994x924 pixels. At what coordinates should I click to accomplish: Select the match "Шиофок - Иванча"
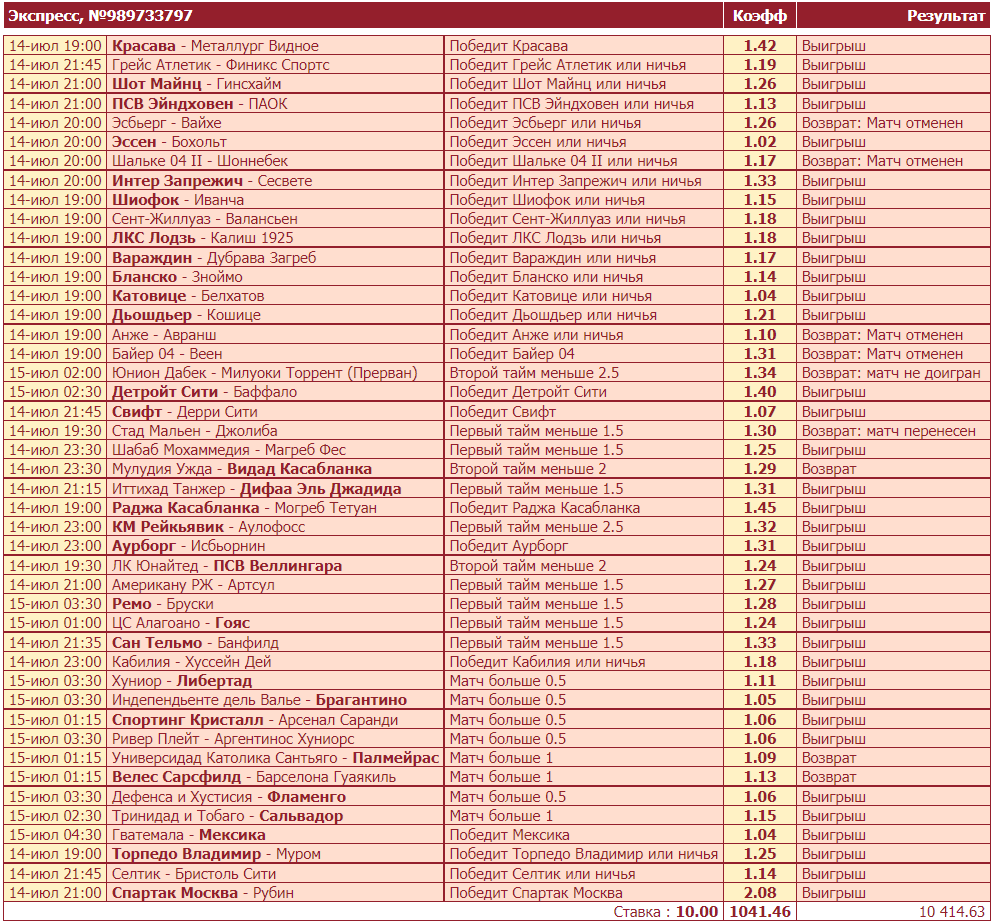coord(178,200)
